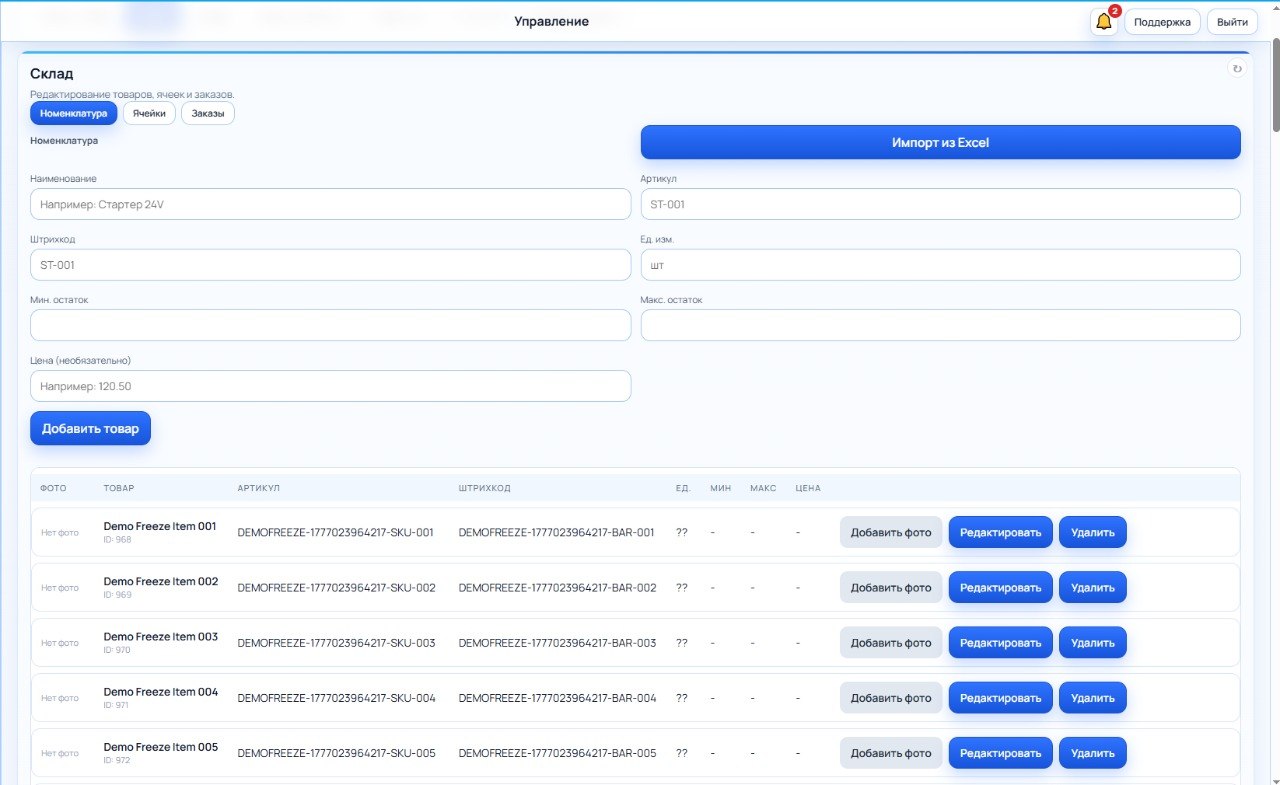This screenshot has width=1280, height=785.
Task: Click the Нет фото placeholder for Item 003
Action: click(60, 643)
